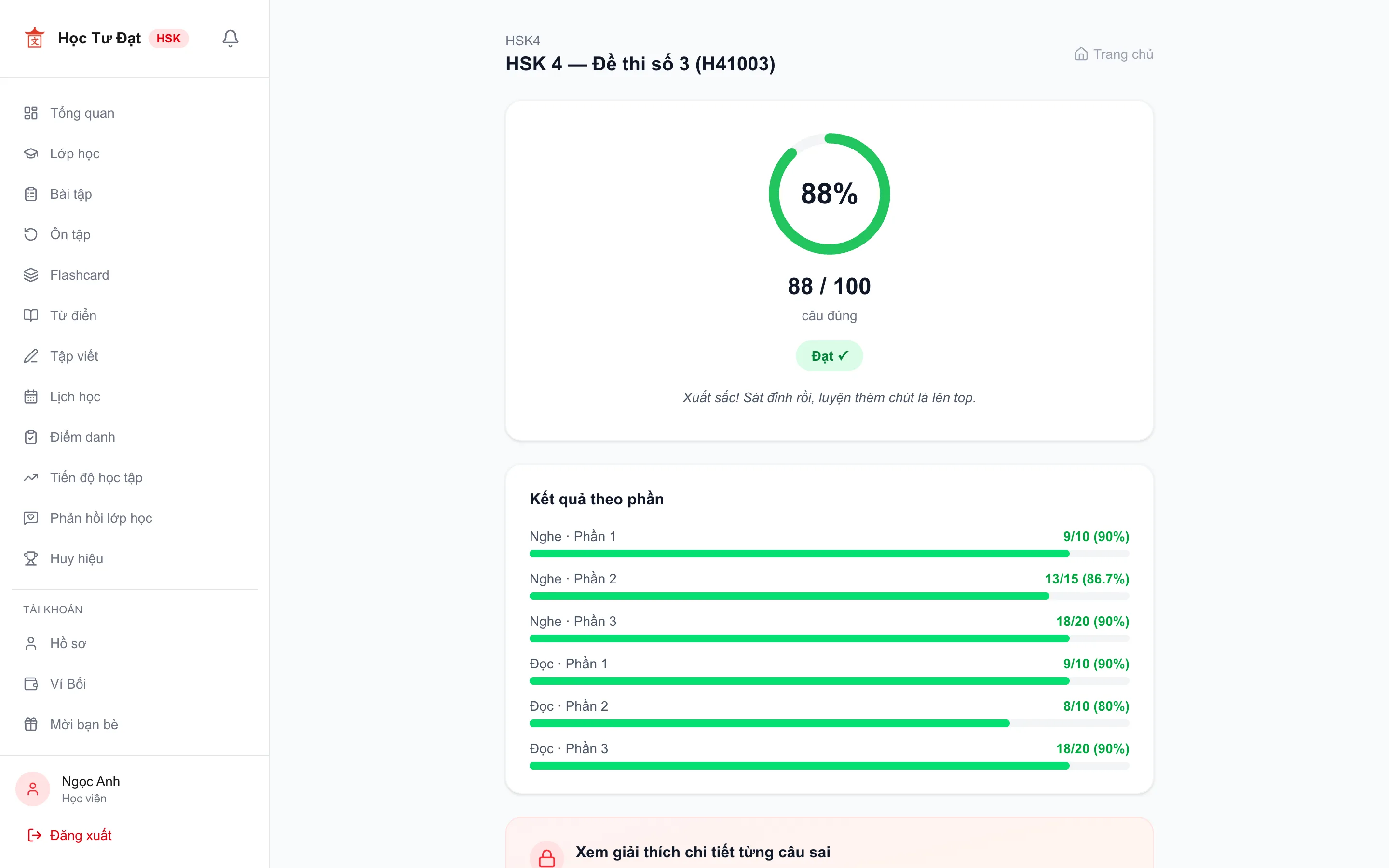Image resolution: width=1389 pixels, height=868 pixels.
Task: Open Tiến độ học tập
Action: pos(134,477)
